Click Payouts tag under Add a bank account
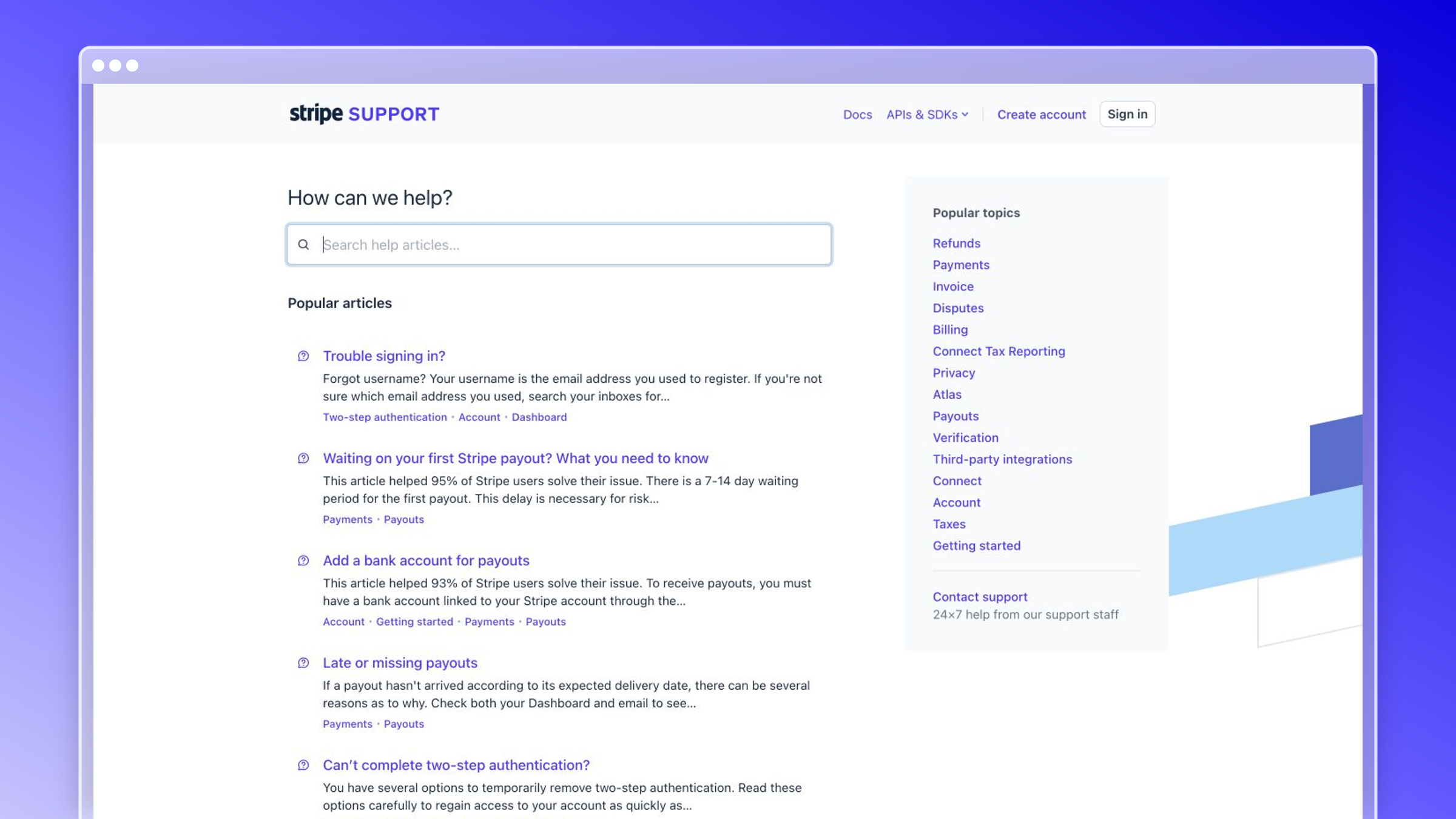The height and width of the screenshot is (819, 1456). pos(546,622)
